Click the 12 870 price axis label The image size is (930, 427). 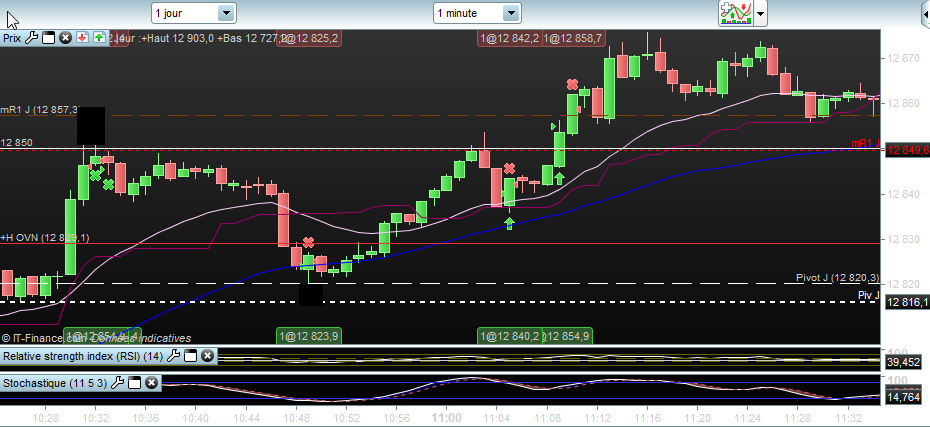(x=903, y=58)
